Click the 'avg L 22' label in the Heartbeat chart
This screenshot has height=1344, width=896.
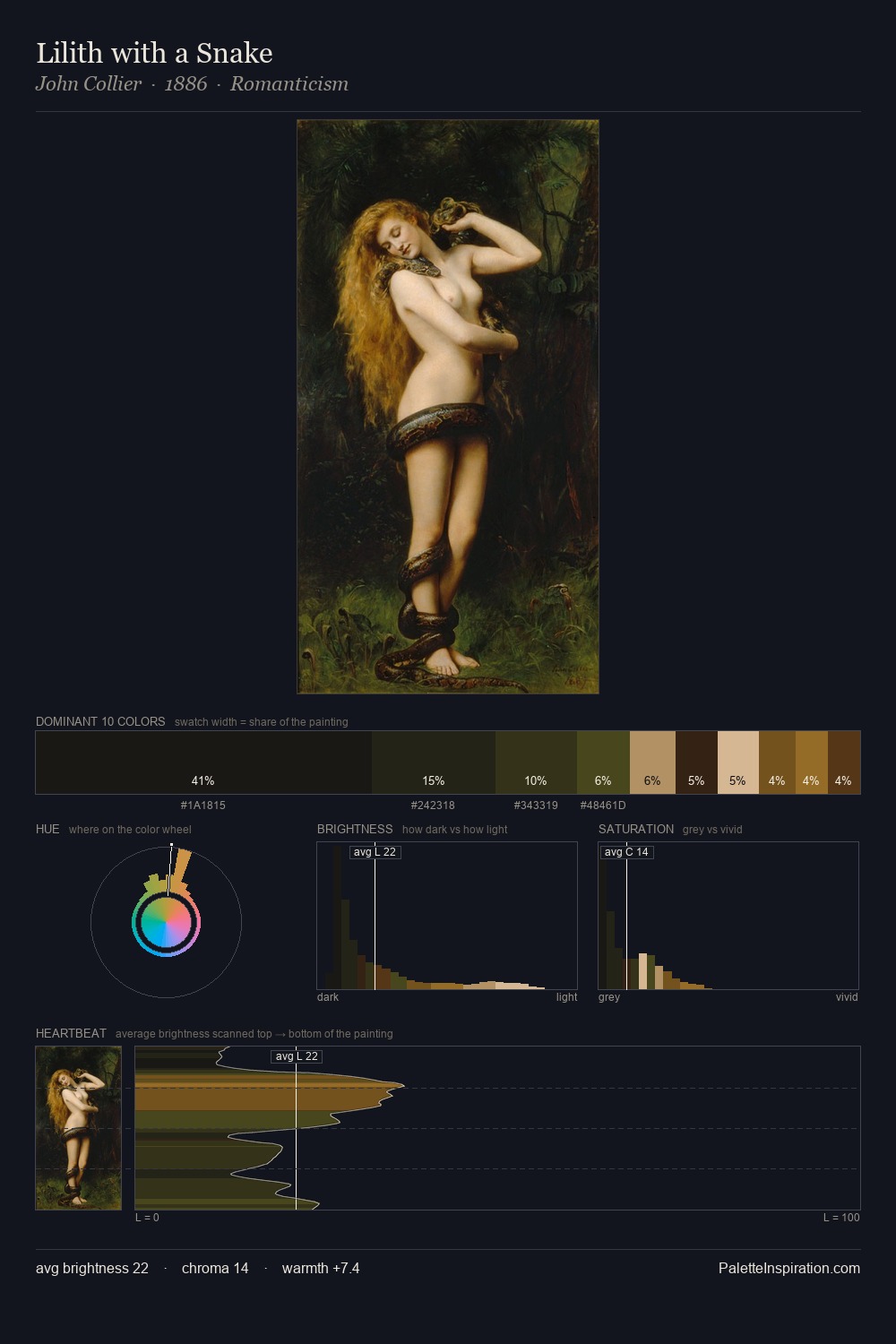pyautogui.click(x=297, y=1056)
